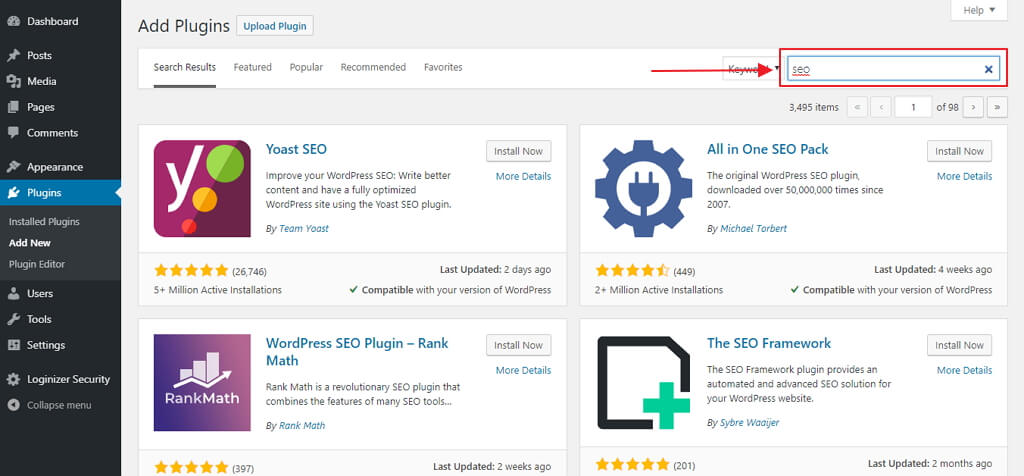
Task: Click the Yoast SEO plugin logo
Action: [x=202, y=189]
